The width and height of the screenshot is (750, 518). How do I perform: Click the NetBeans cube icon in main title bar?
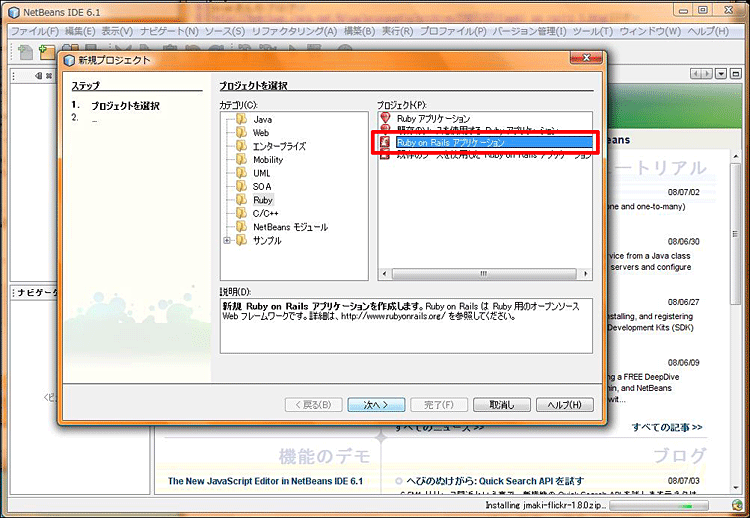tap(14, 12)
